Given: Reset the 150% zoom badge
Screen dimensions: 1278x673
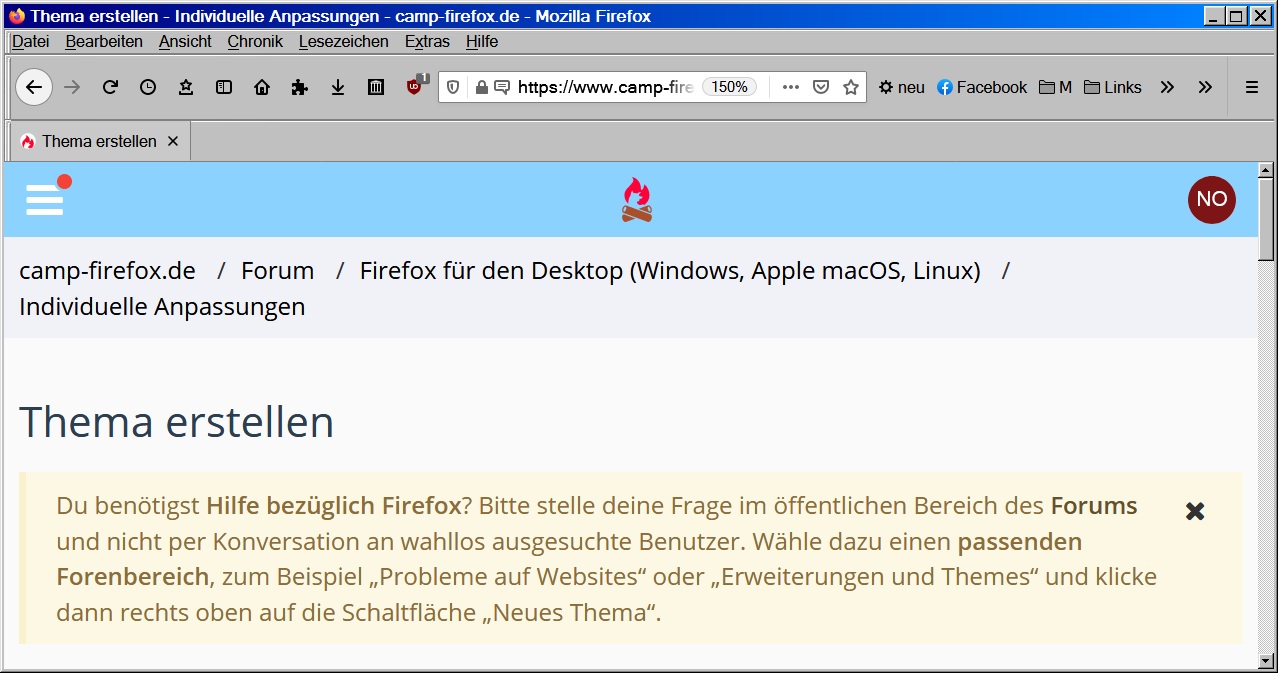Looking at the screenshot, I should 730,87.
